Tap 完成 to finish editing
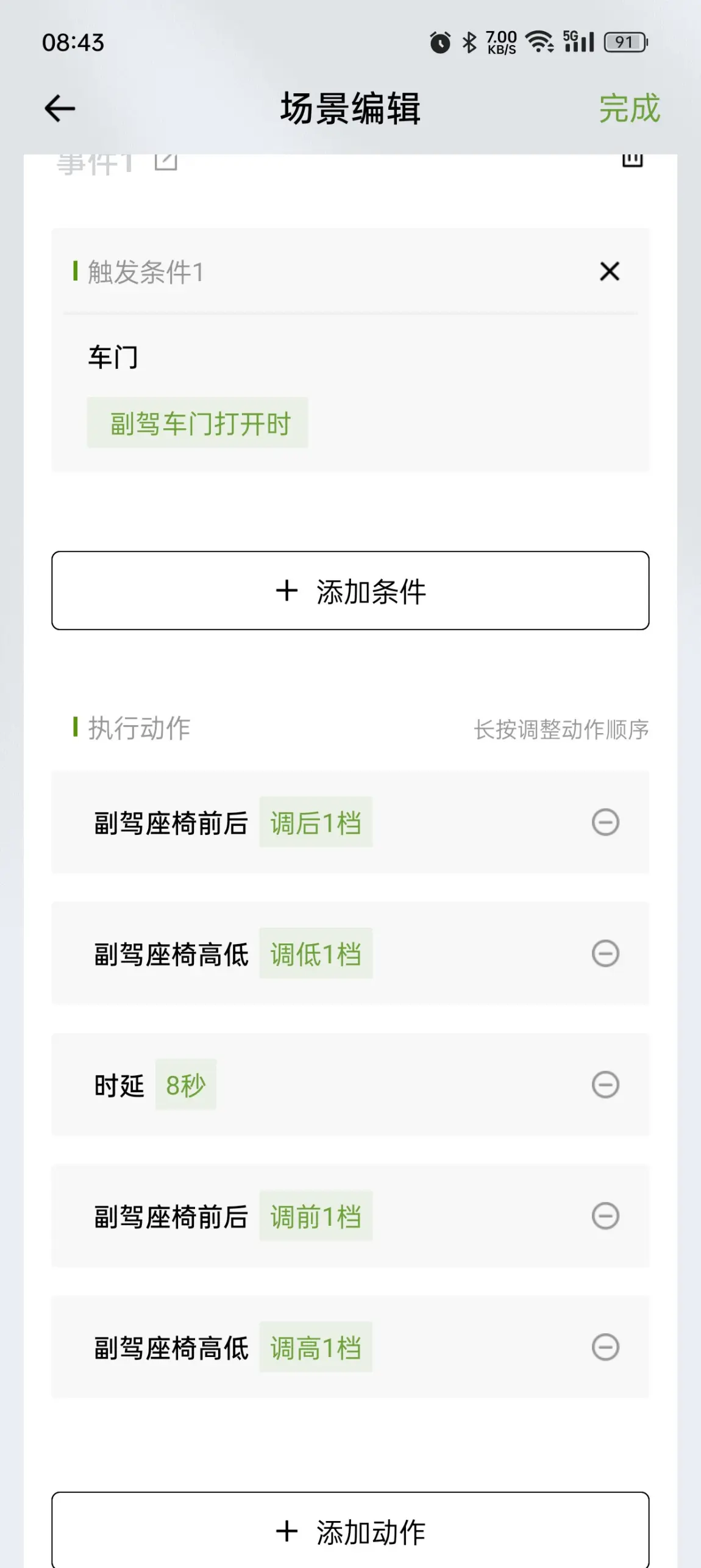Viewport: 701px width, 1568px height. [629, 109]
